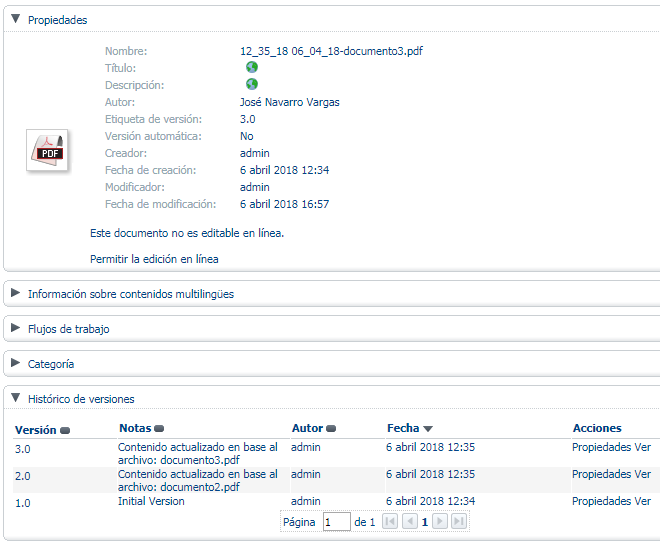
Task: Click the Página number input field
Action: pyautogui.click(x=337, y=522)
